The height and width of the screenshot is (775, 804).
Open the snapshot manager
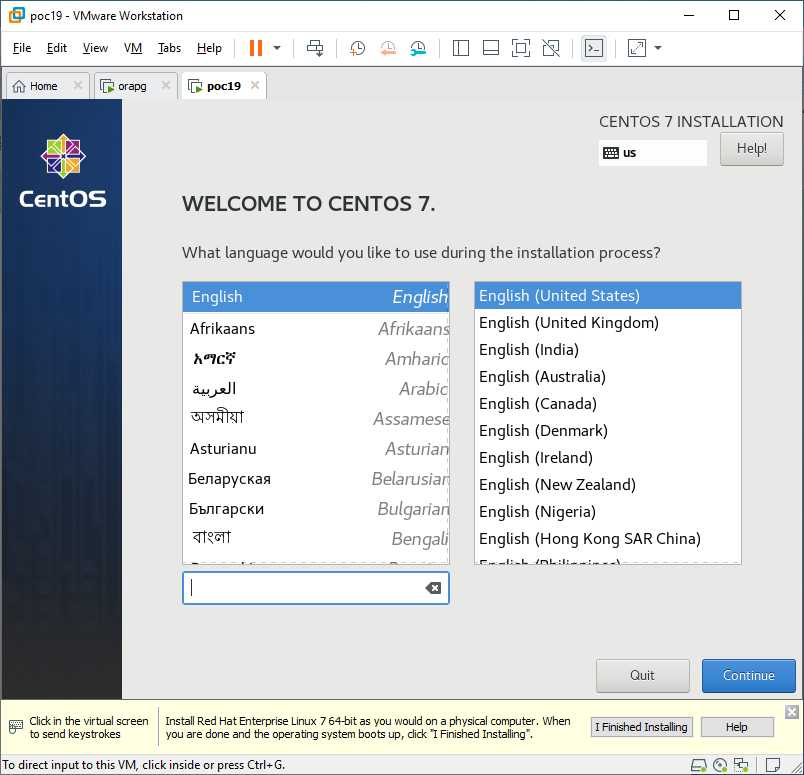(x=418, y=48)
